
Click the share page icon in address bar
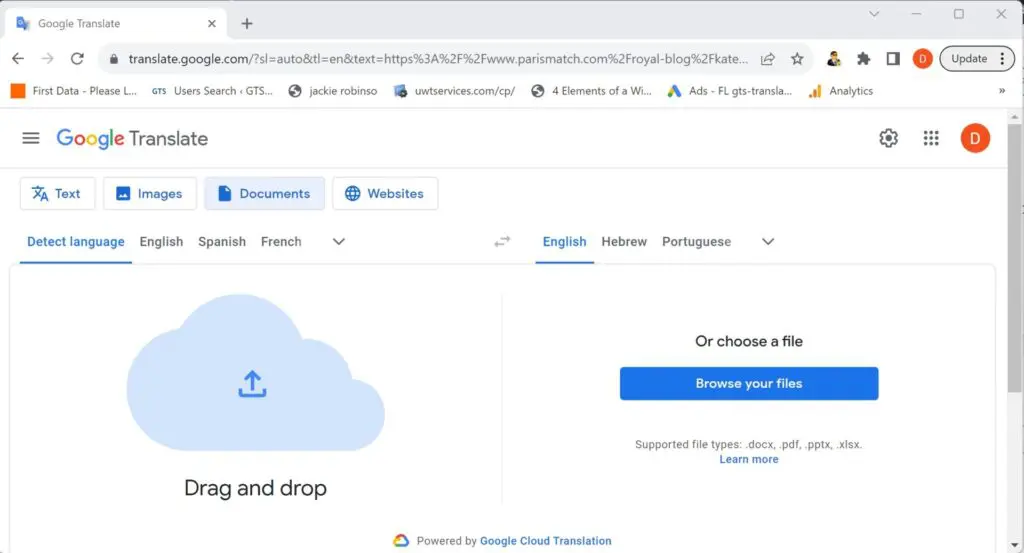click(767, 59)
